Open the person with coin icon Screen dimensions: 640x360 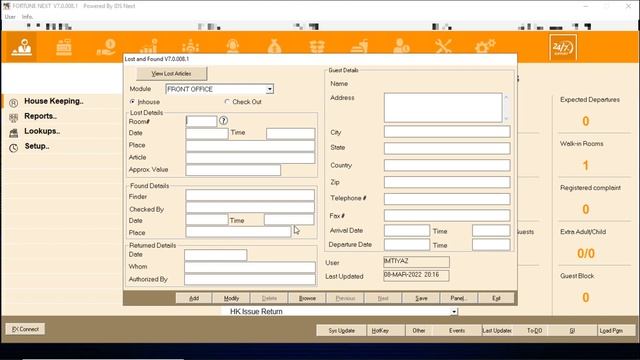coord(401,46)
